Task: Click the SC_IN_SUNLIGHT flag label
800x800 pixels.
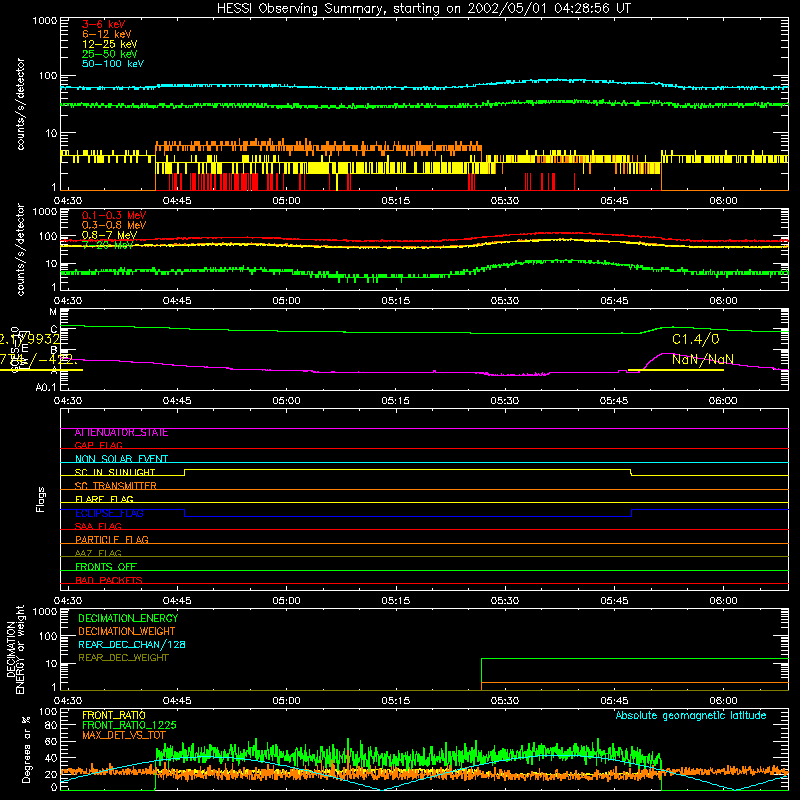Action: tap(115, 472)
